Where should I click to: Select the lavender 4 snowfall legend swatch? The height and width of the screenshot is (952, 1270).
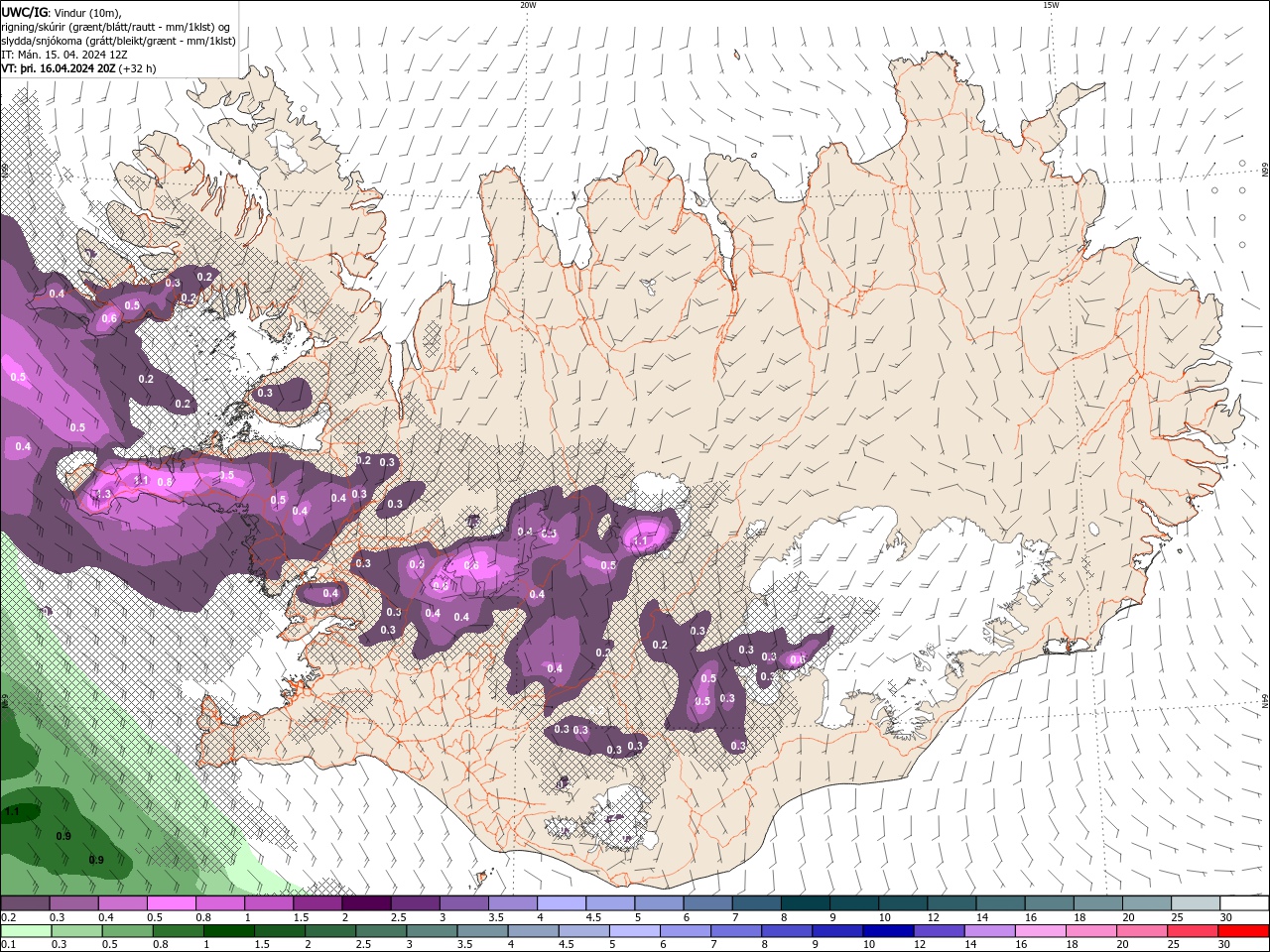point(561,903)
